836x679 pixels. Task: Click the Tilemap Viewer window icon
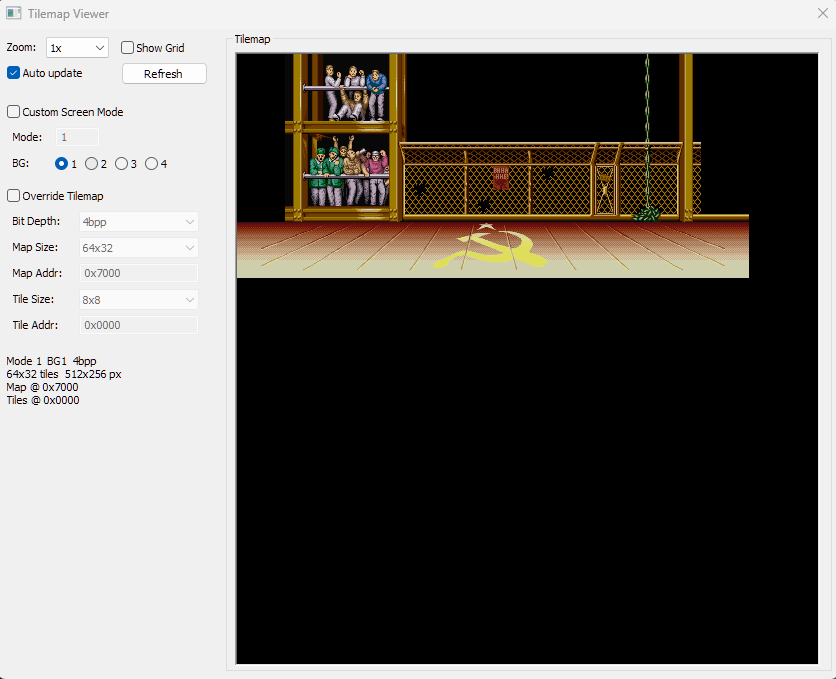[14, 13]
